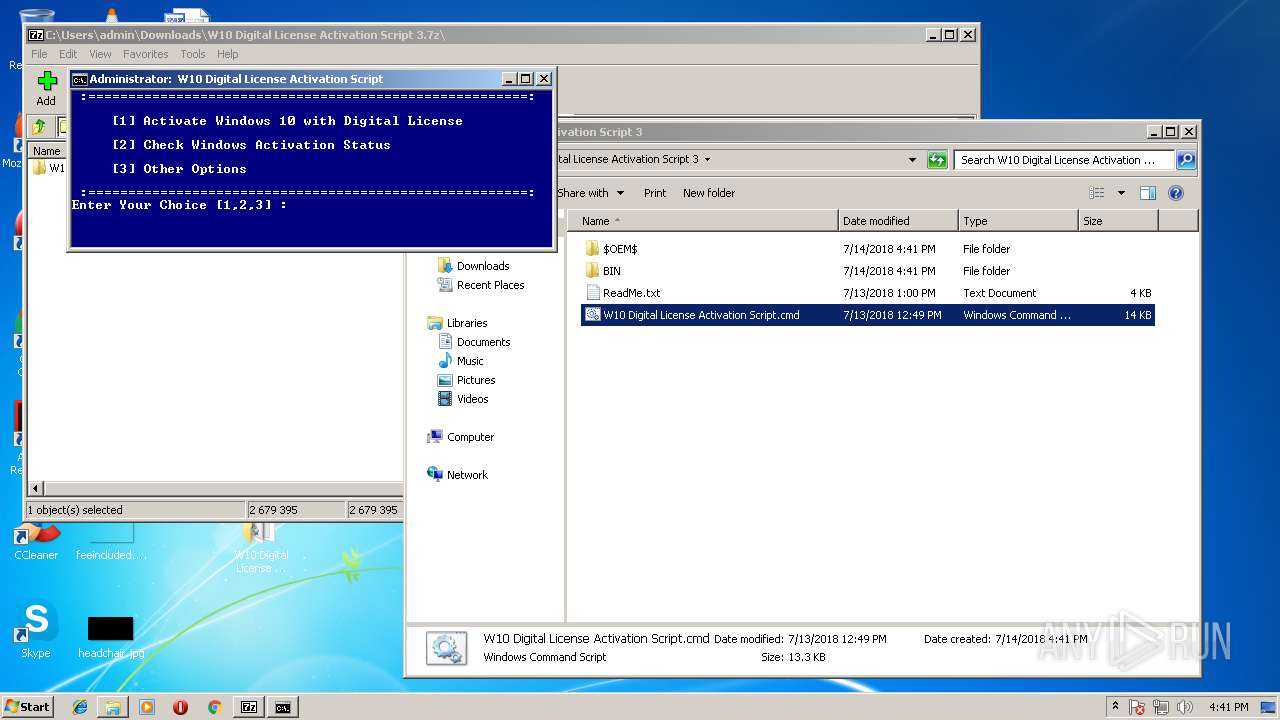
Task: Open Libraries in the navigation pane
Action: click(x=467, y=323)
